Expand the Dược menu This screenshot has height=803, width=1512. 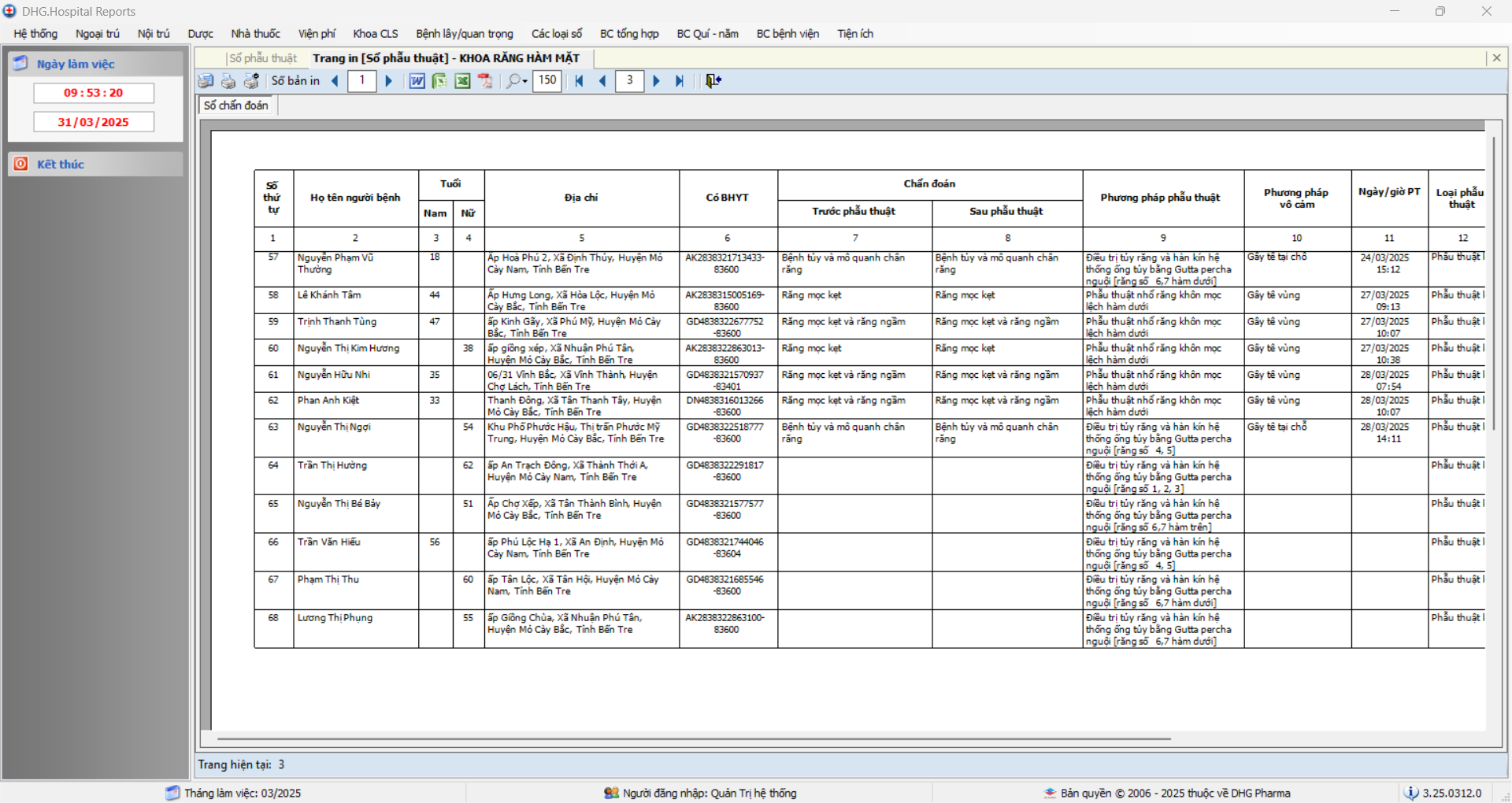(x=200, y=34)
